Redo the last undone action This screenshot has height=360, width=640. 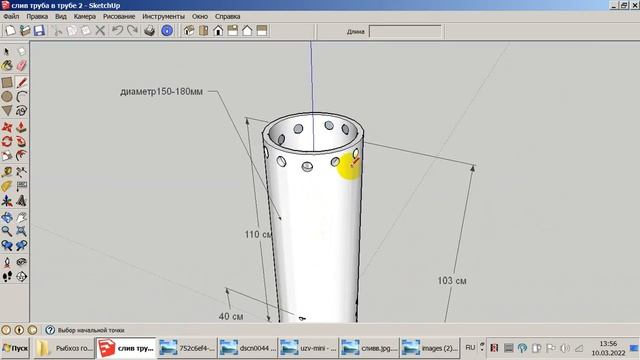point(132,31)
